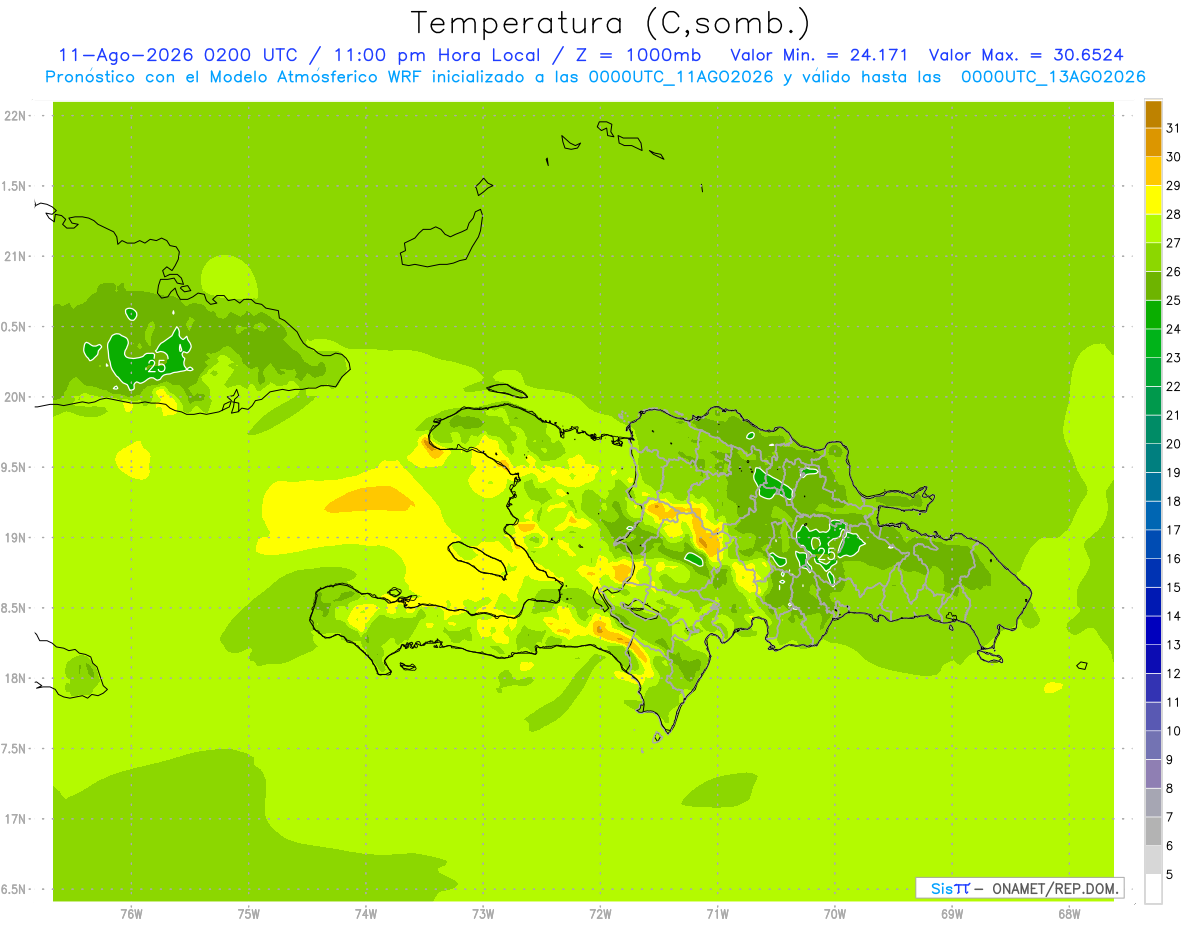The height and width of the screenshot is (927, 1200).
Task: Click the "74W" longitude axis label
Action: click(366, 914)
